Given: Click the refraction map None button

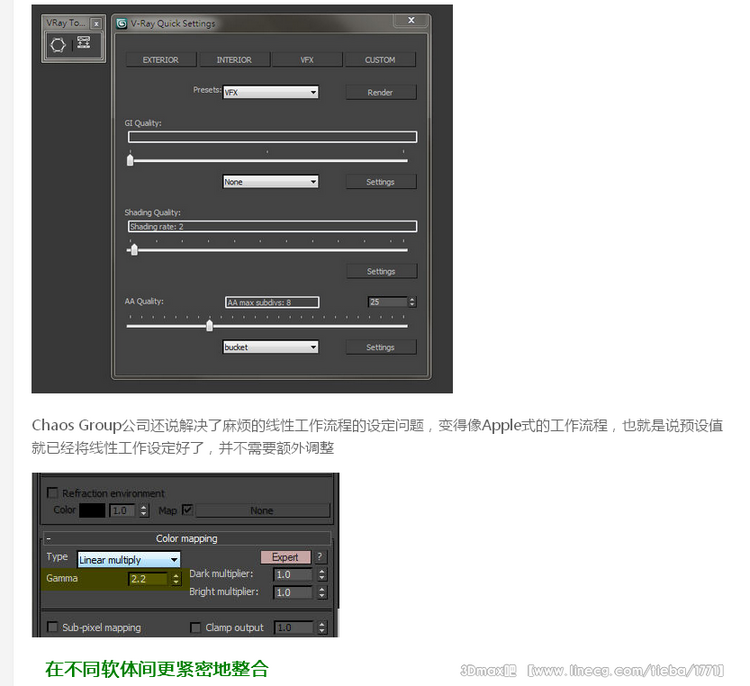Looking at the screenshot, I should [x=262, y=510].
